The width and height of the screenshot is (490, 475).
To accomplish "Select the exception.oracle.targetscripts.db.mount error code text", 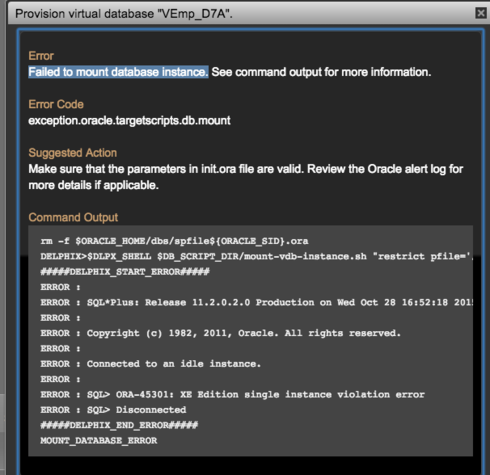I will click(129, 121).
